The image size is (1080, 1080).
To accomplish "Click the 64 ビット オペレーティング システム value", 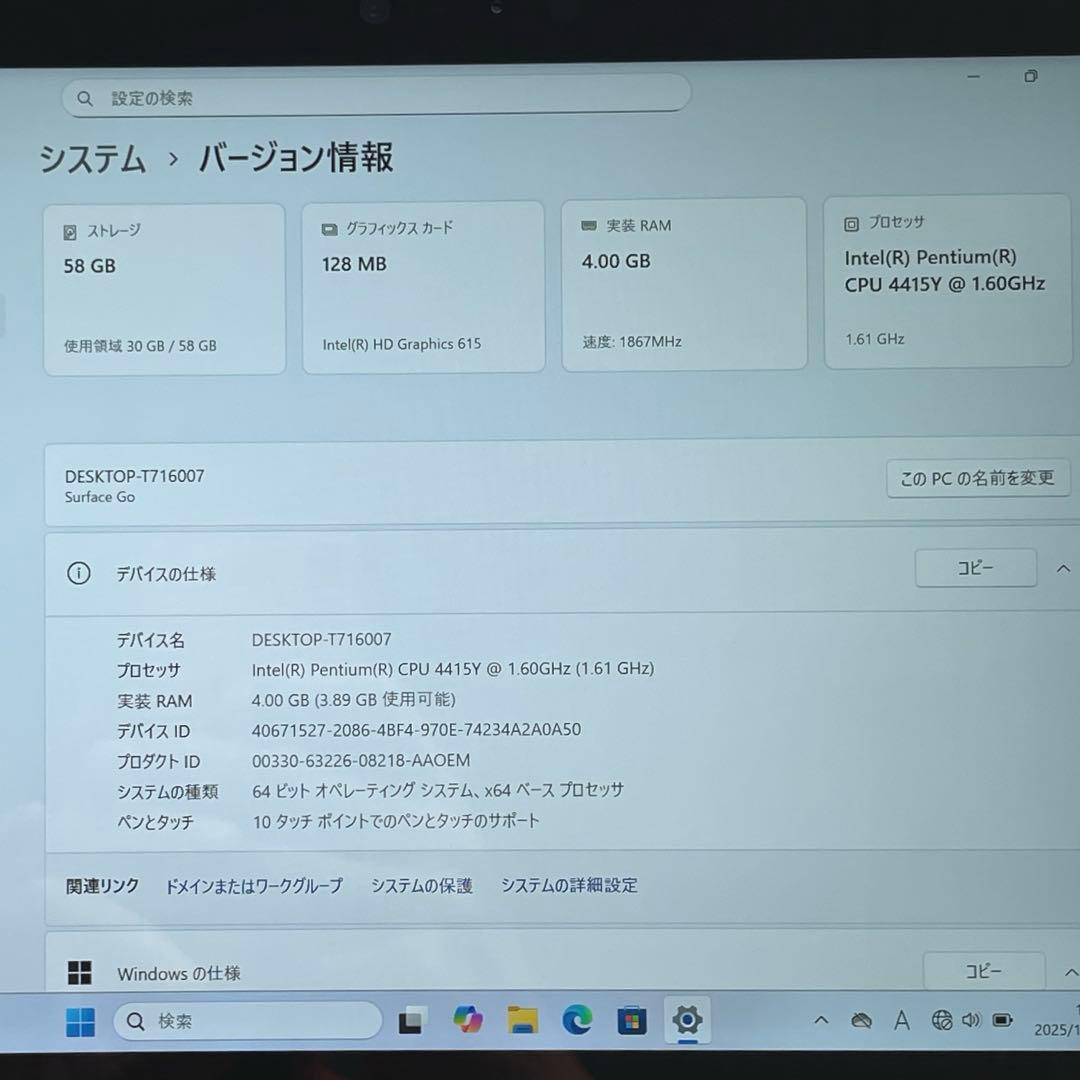I will (437, 791).
